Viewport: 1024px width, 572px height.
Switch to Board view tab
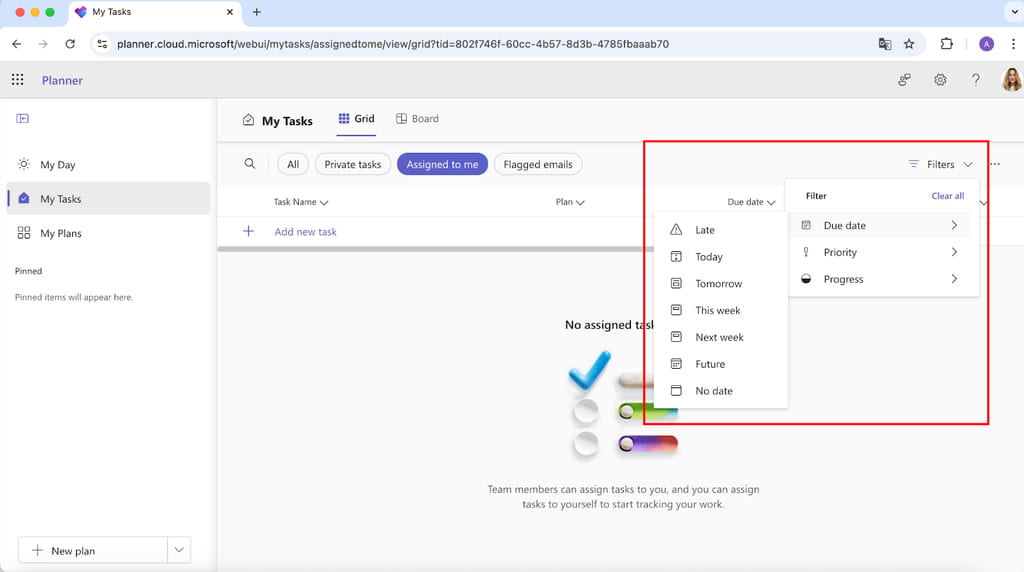[x=417, y=118]
